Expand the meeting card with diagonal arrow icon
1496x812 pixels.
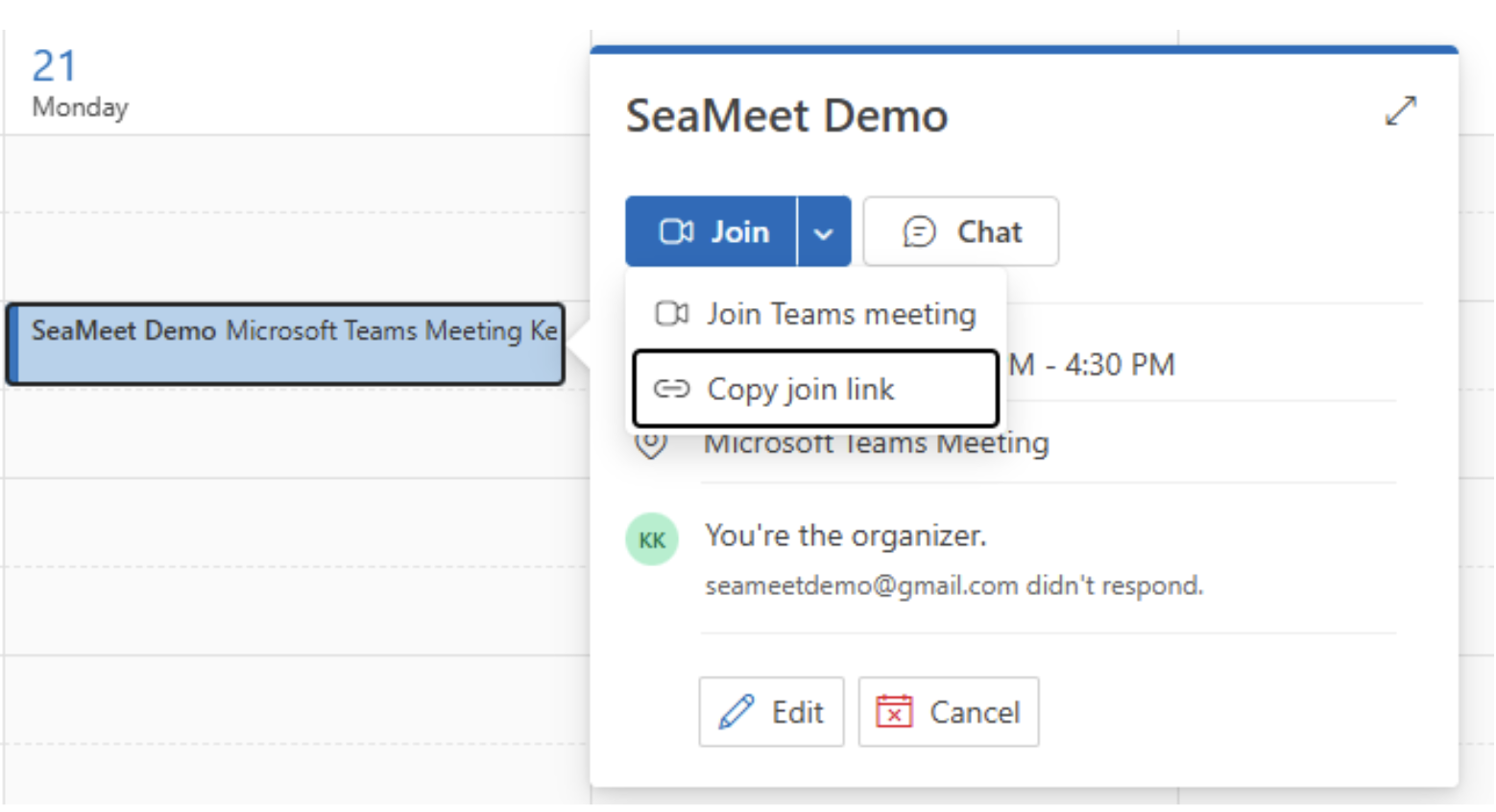pos(1401,110)
